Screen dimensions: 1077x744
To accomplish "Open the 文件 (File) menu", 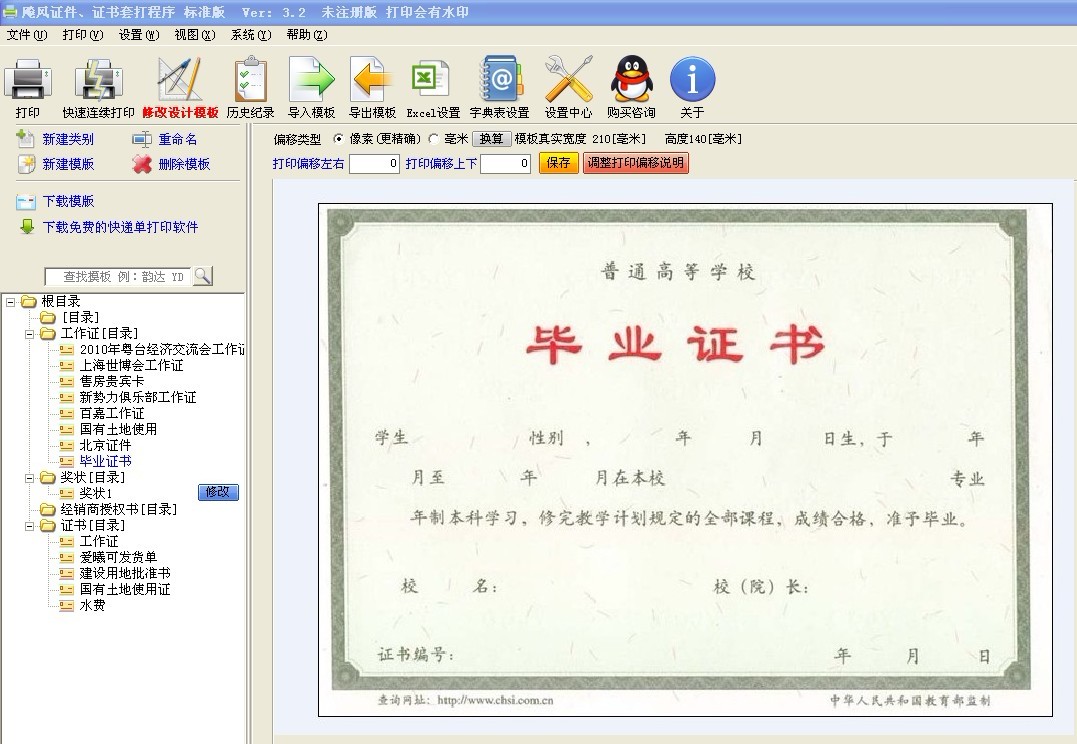I will click(x=26, y=34).
